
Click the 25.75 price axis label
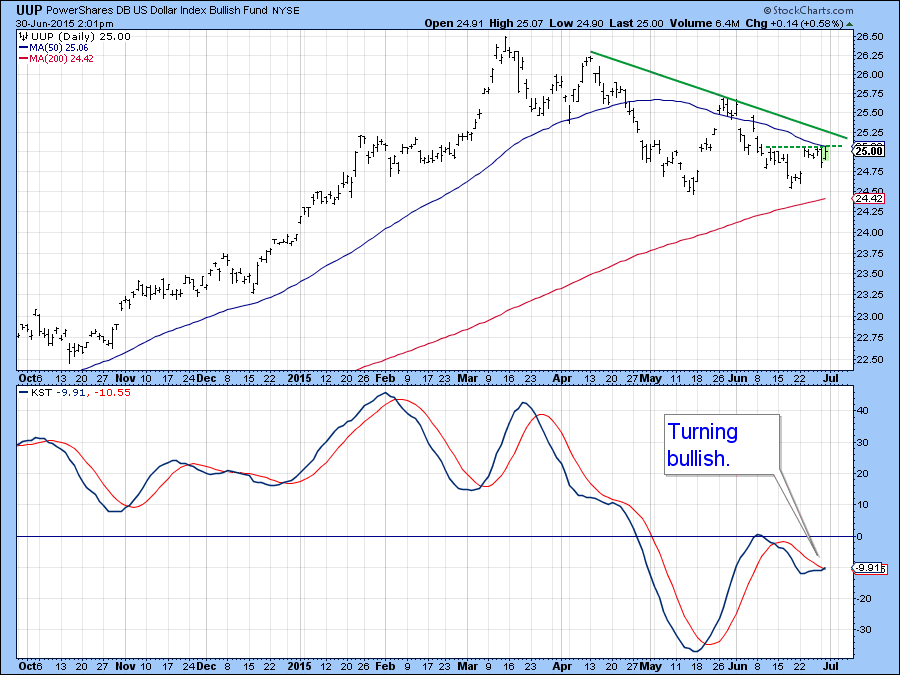(x=869, y=94)
